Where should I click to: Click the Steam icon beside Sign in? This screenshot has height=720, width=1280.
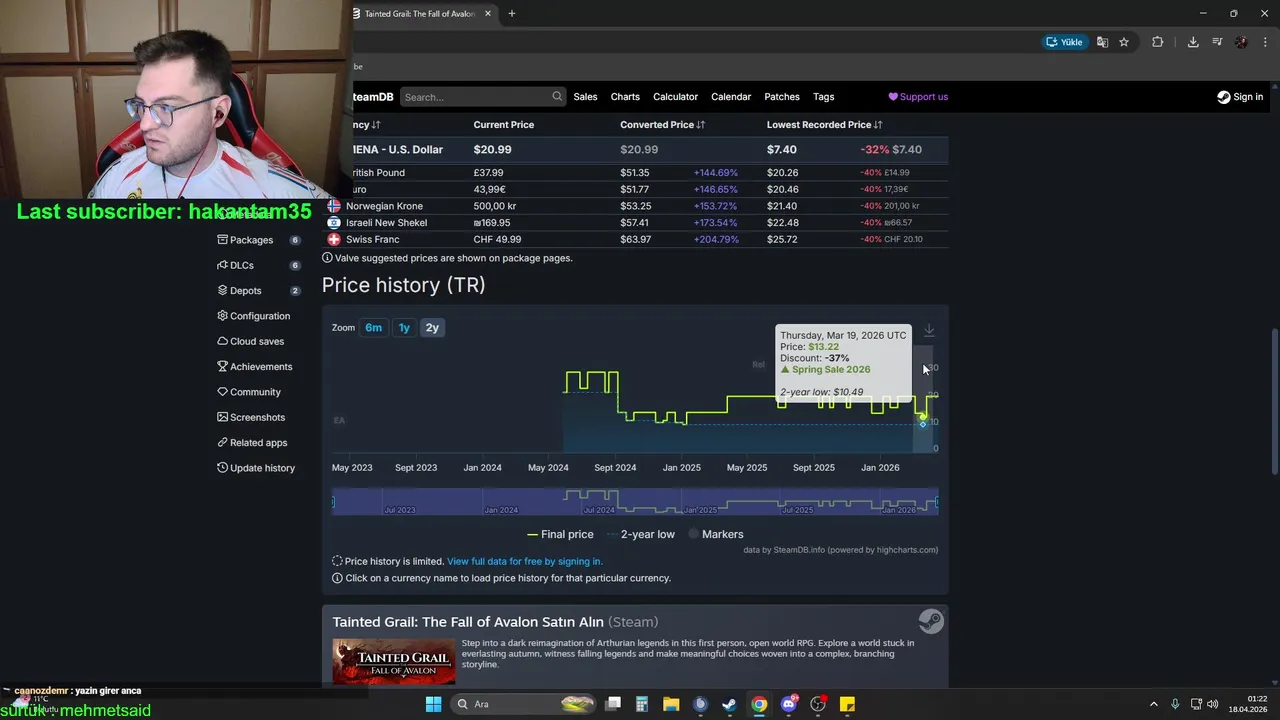[1224, 97]
